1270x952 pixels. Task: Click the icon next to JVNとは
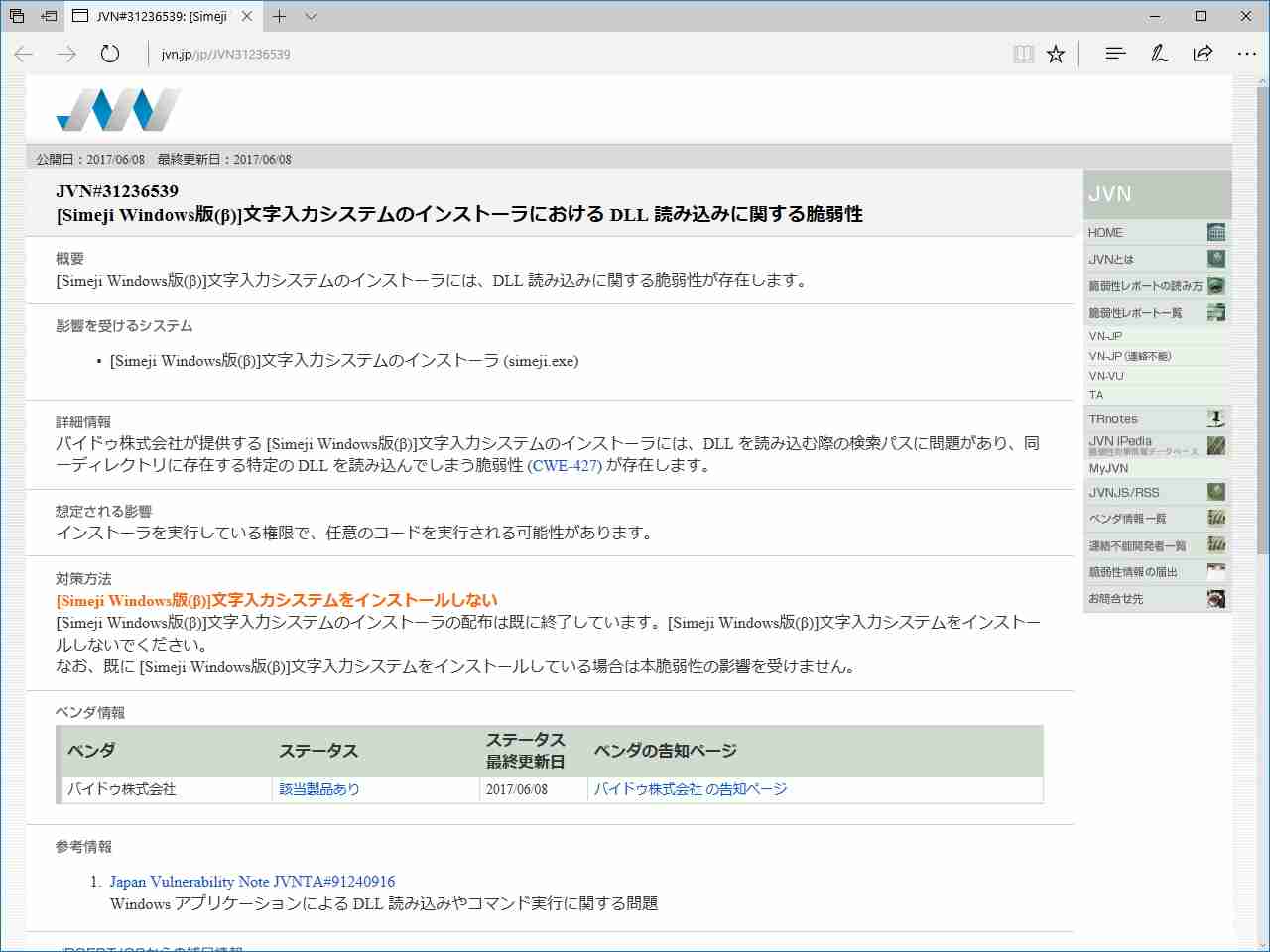coord(1216,259)
